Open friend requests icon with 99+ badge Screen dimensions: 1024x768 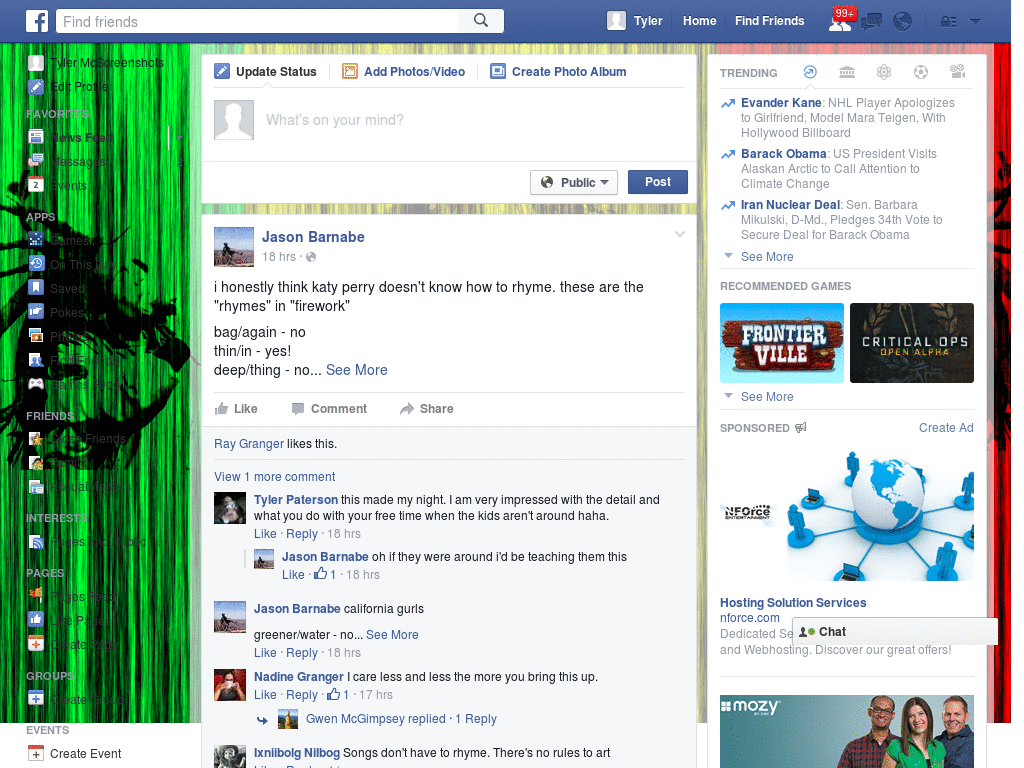840,21
